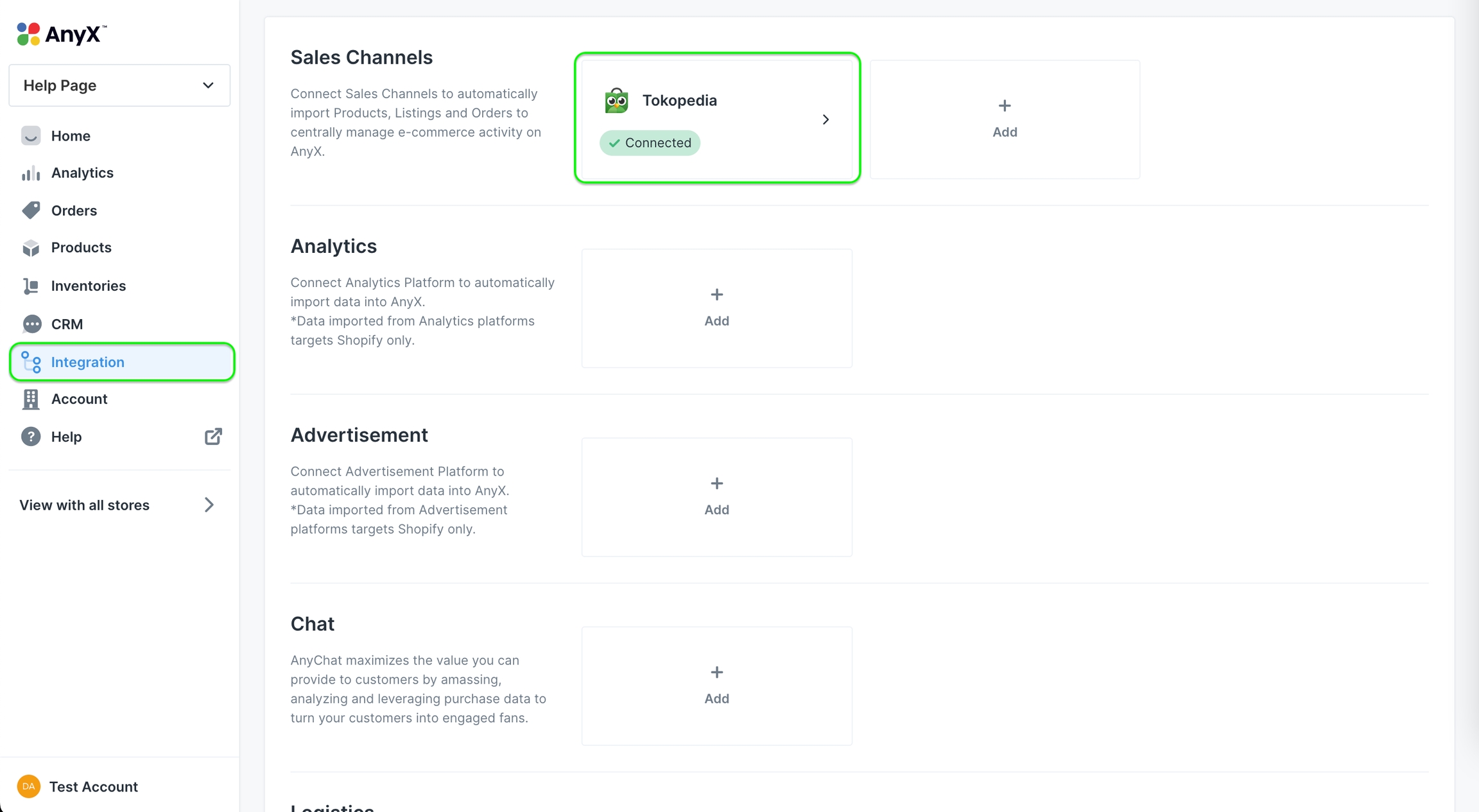Select the Integration menu item
This screenshot has width=1479, height=812.
click(x=122, y=362)
